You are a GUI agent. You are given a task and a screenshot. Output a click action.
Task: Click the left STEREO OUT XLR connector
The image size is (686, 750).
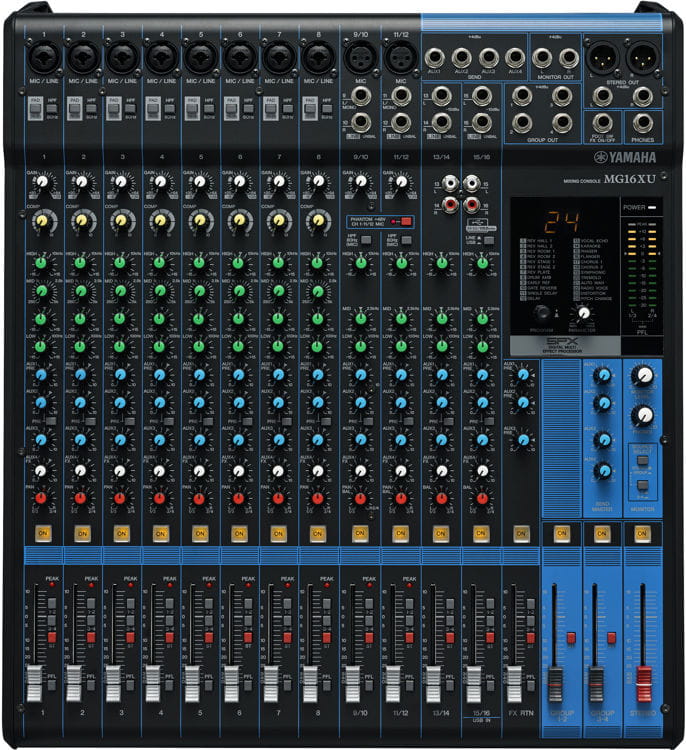coord(602,56)
